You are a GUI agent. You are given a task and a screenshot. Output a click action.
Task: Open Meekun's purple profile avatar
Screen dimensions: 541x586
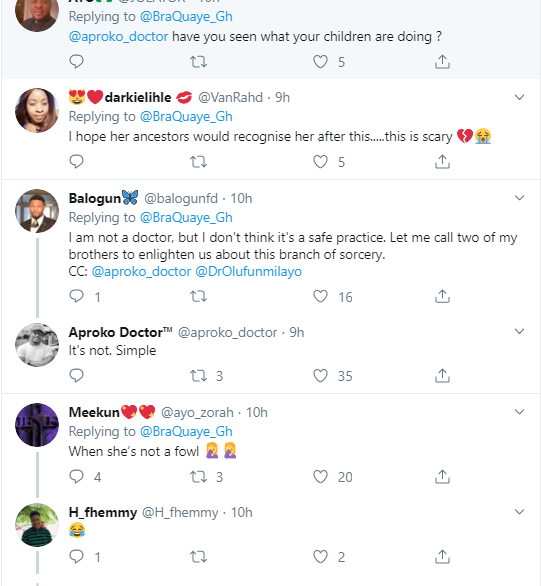point(37,425)
